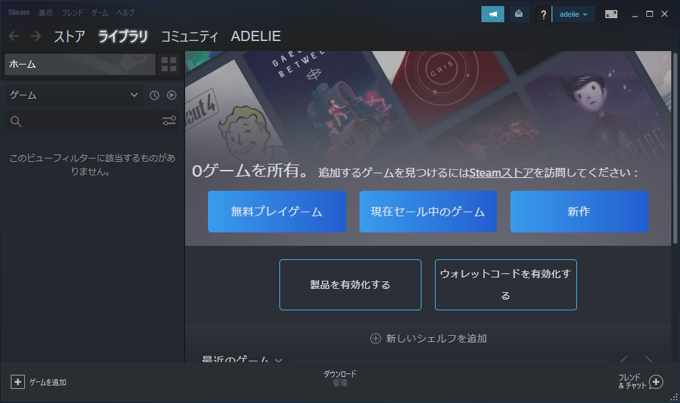
Task: Show ready-to-play games icon
Action: (172, 95)
